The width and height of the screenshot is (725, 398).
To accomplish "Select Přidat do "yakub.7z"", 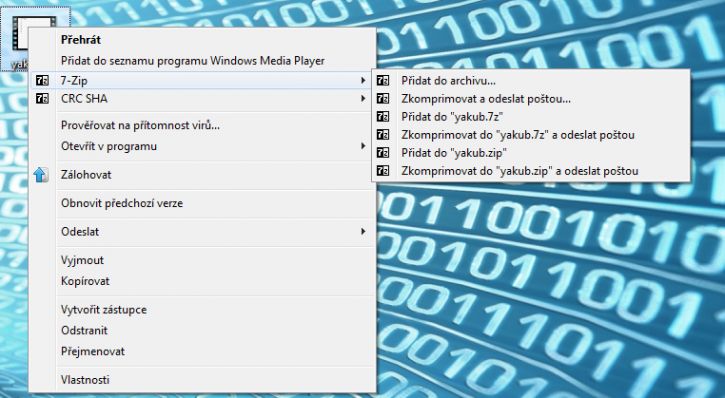I will click(531, 116).
